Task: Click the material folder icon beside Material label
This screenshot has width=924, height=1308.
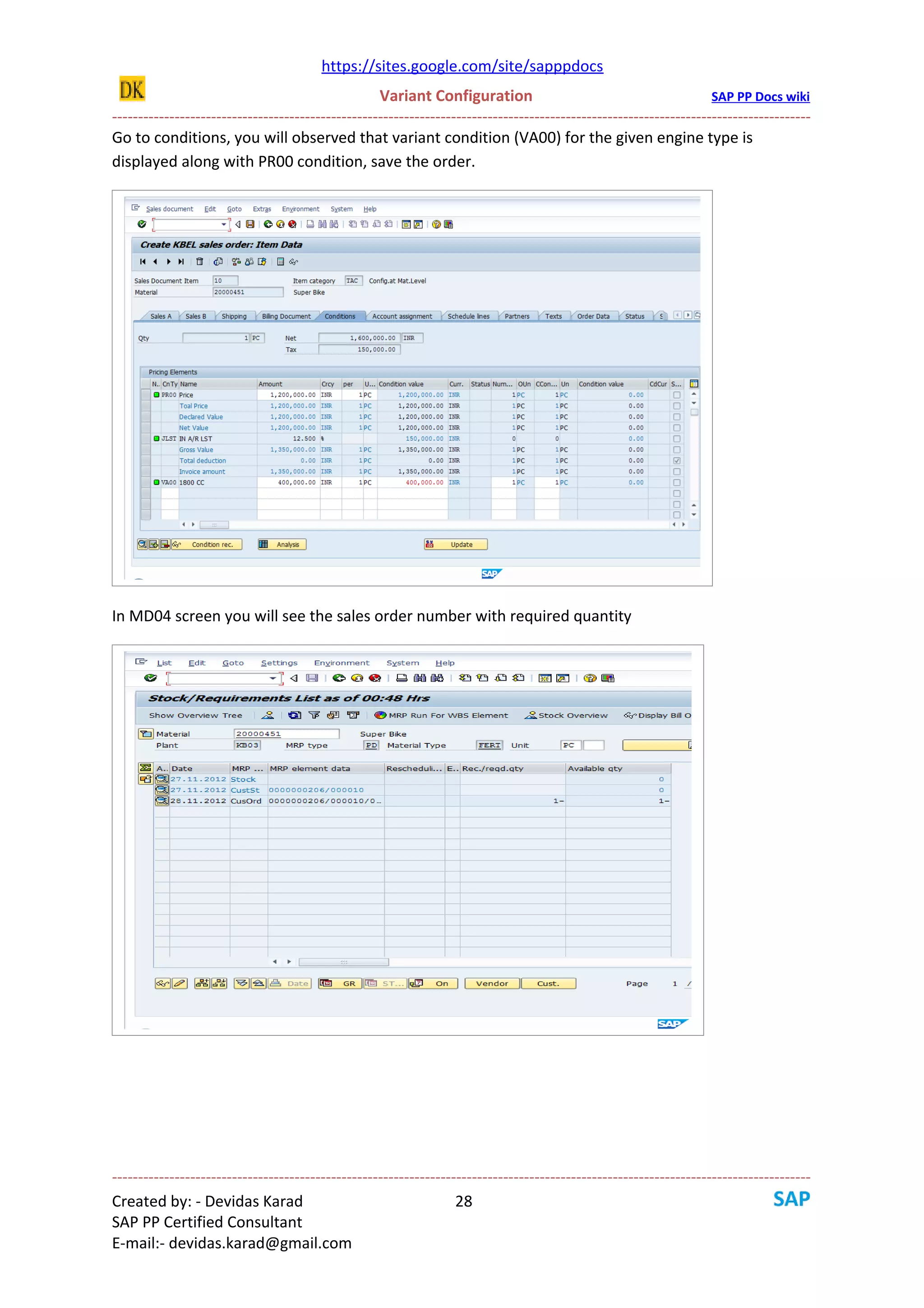Action: click(x=146, y=734)
